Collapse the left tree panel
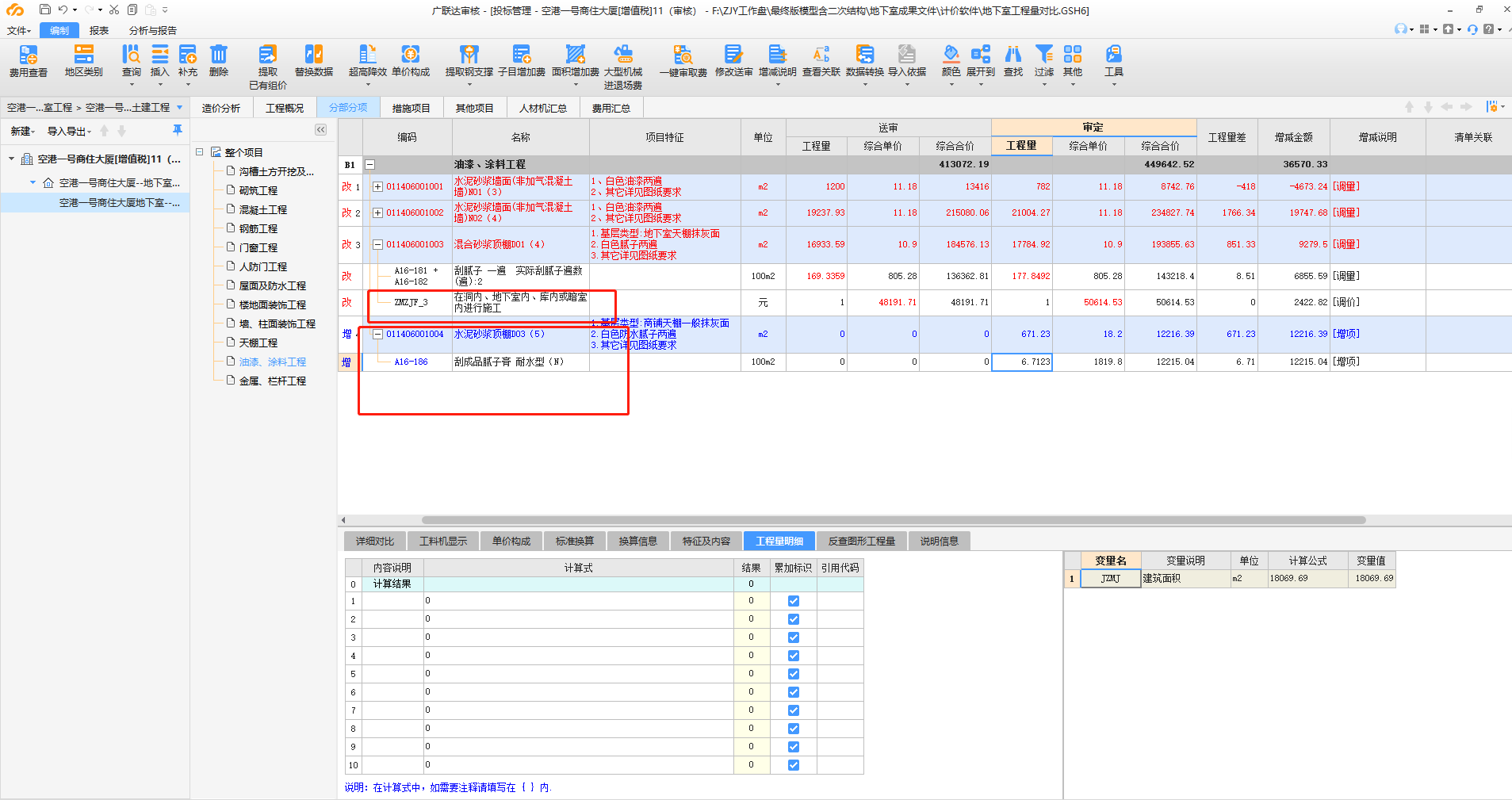Viewport: 1512px width, 800px height. coord(321,130)
